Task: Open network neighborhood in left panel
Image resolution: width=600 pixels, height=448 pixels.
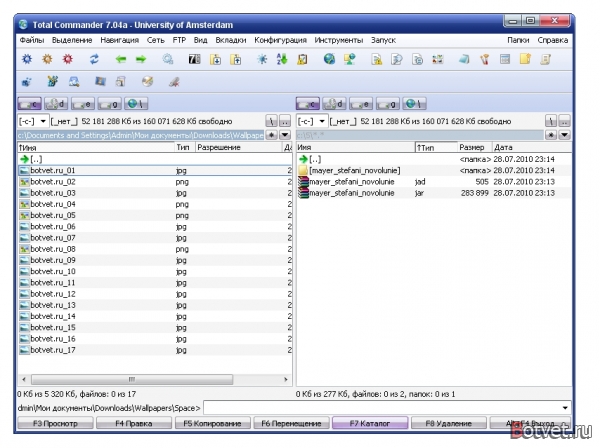Action: tap(136, 104)
